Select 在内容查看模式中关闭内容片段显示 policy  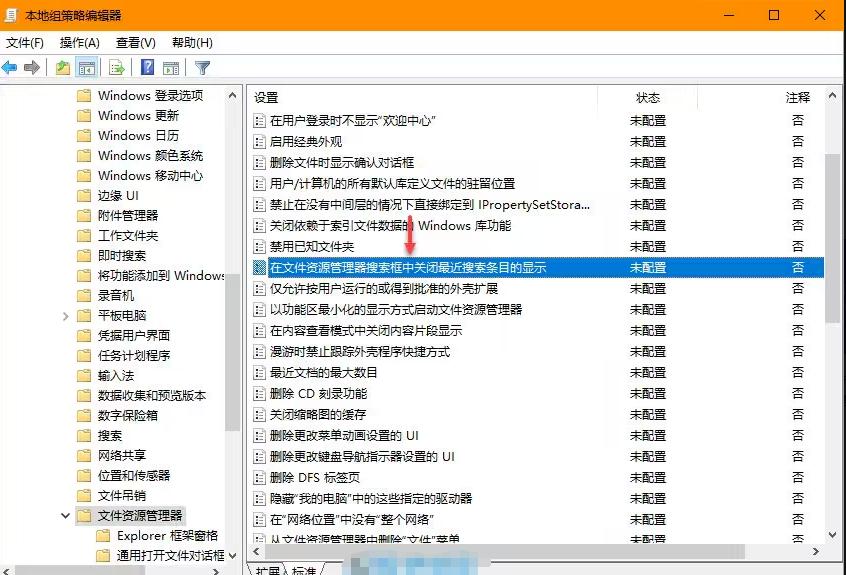click(366, 331)
